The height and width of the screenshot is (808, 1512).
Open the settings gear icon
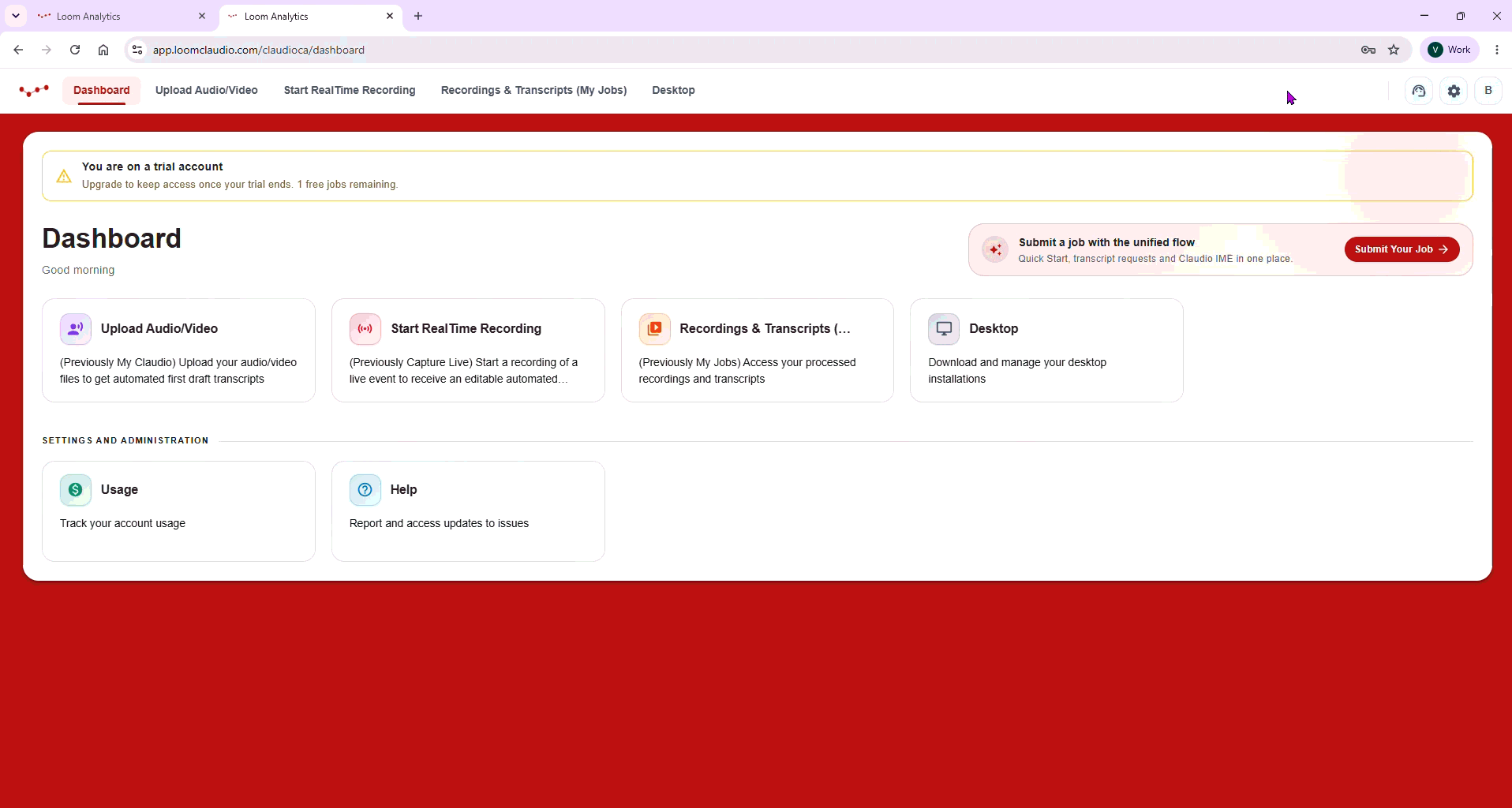tap(1454, 92)
